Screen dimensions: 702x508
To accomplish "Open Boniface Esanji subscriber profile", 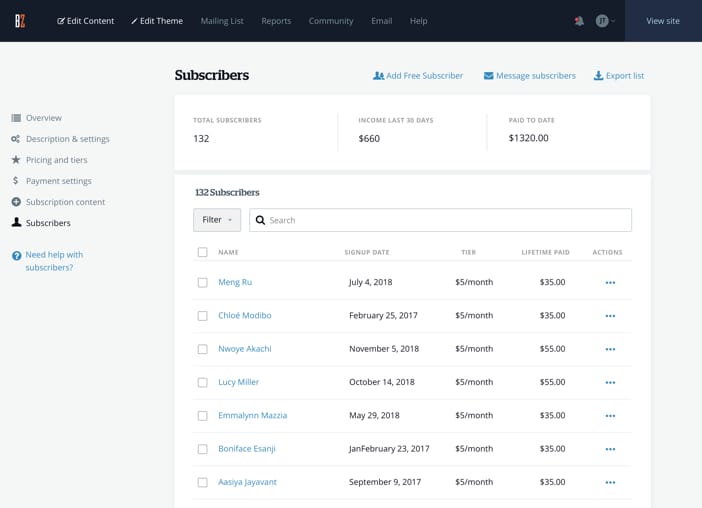I will click(x=247, y=448).
